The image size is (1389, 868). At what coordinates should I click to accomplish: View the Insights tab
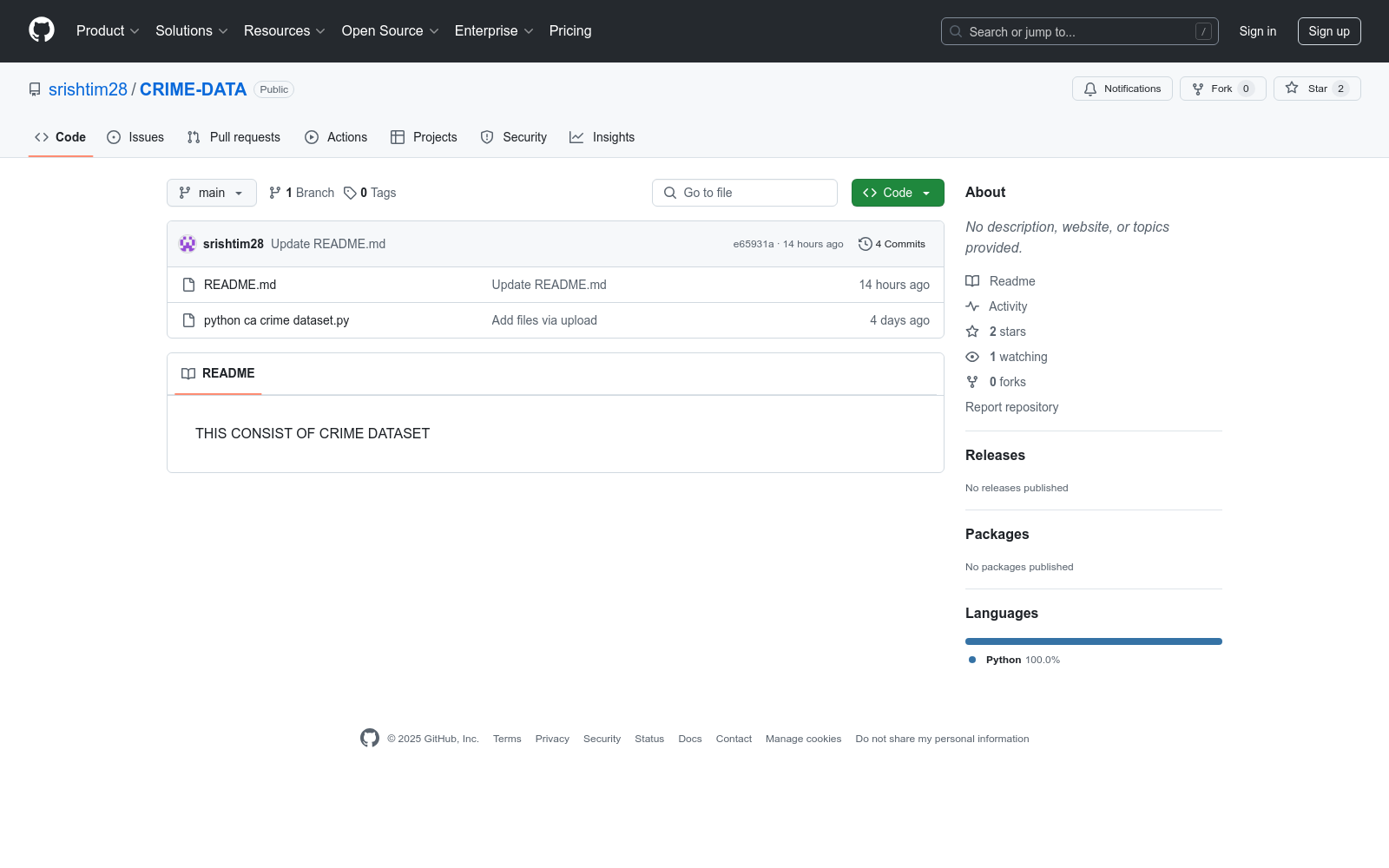tap(602, 137)
